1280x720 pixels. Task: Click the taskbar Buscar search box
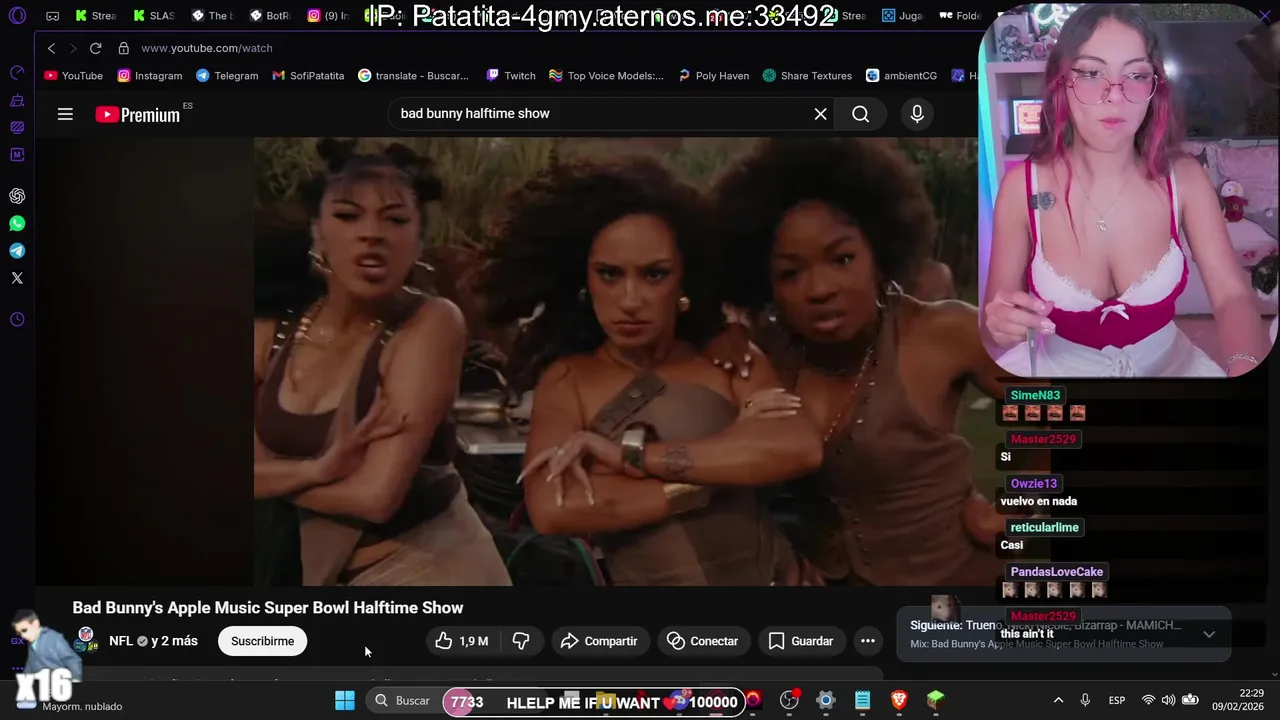coord(403,700)
